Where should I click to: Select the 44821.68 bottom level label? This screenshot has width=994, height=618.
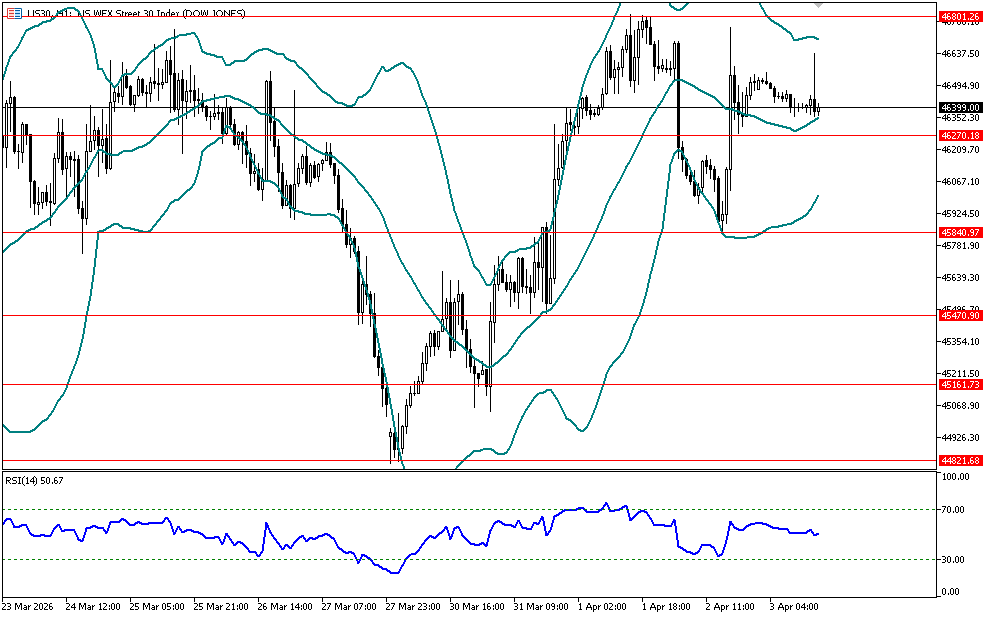tap(960, 461)
